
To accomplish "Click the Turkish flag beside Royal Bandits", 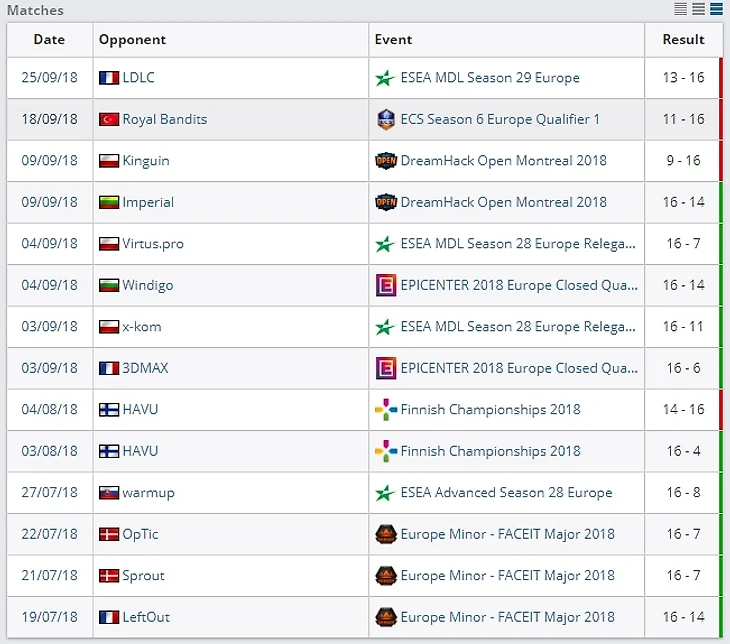I will (x=109, y=119).
